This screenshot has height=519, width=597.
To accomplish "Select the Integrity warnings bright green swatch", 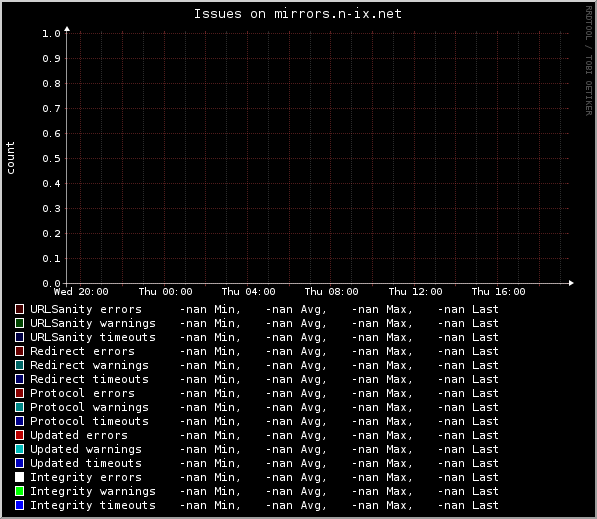I will click(x=19, y=491).
